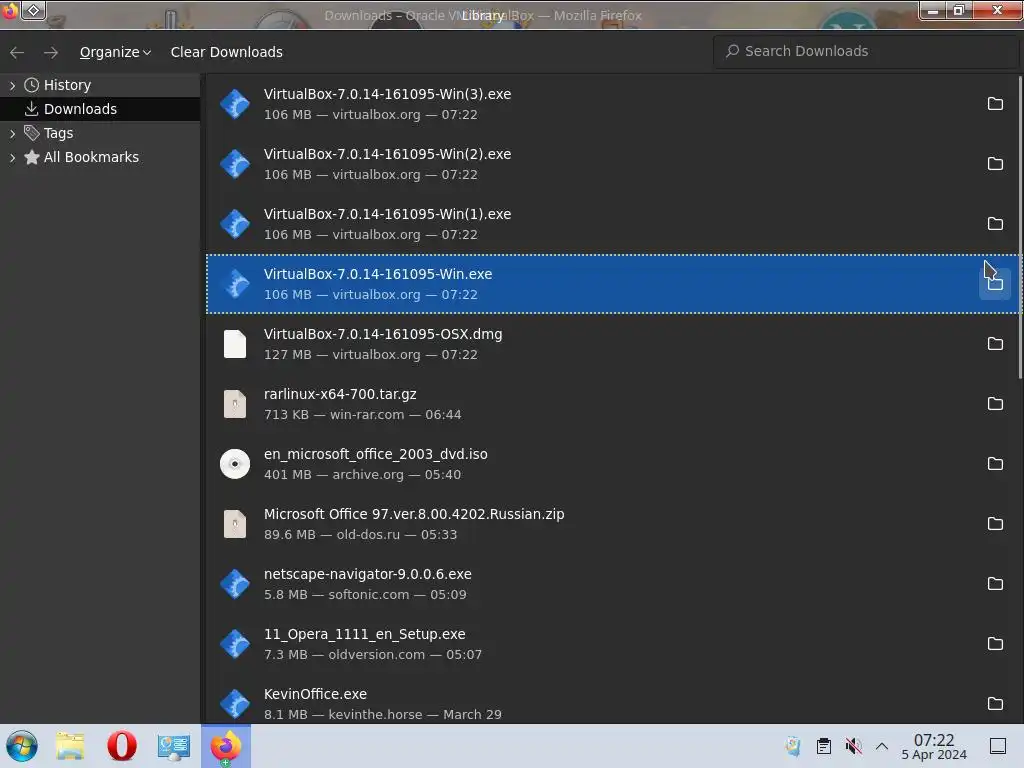Expand the Tags tree node

point(12,133)
